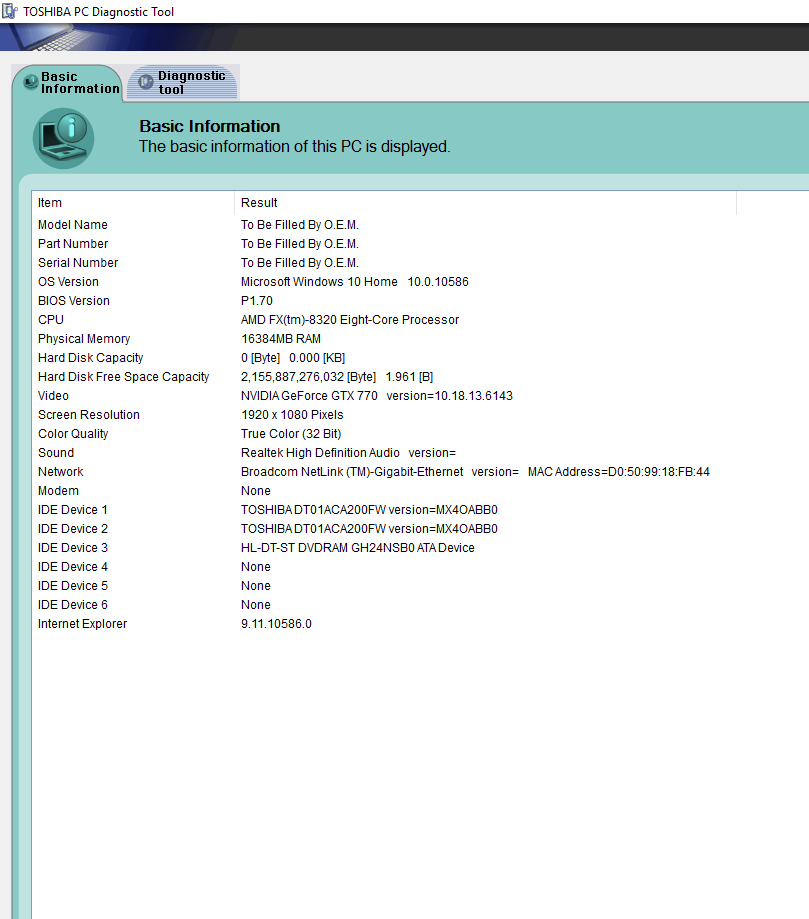Viewport: 809px width, 919px height.
Task: Select the Modem row label
Action: point(59,491)
